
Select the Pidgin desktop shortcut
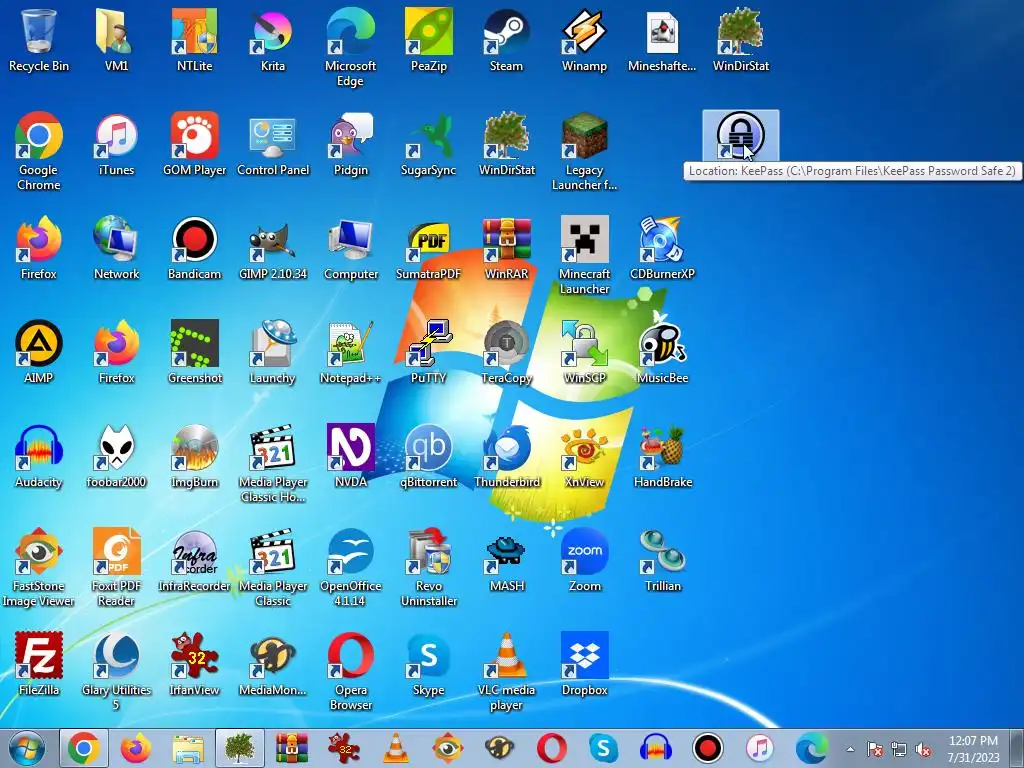350,144
